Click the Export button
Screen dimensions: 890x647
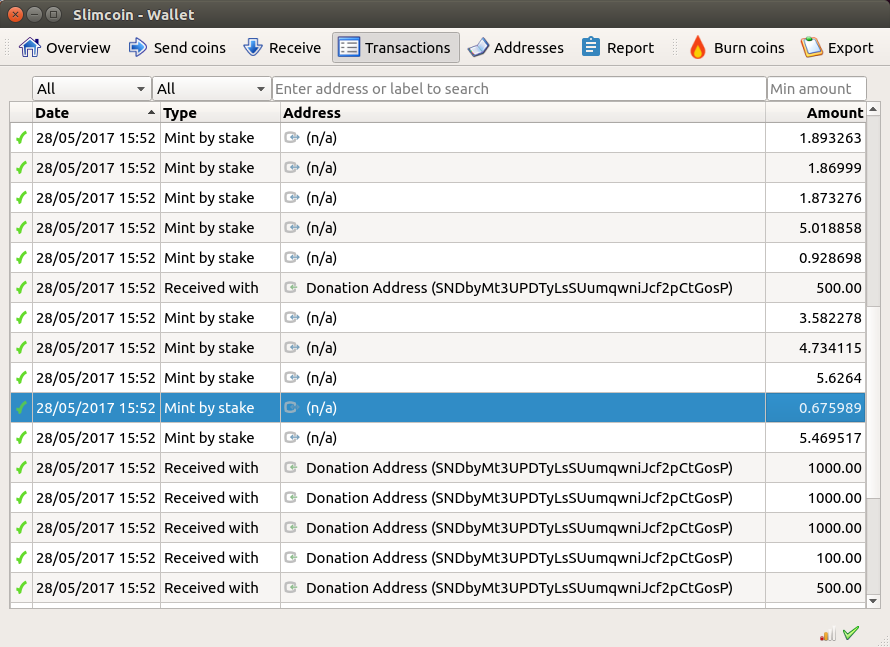(837, 48)
